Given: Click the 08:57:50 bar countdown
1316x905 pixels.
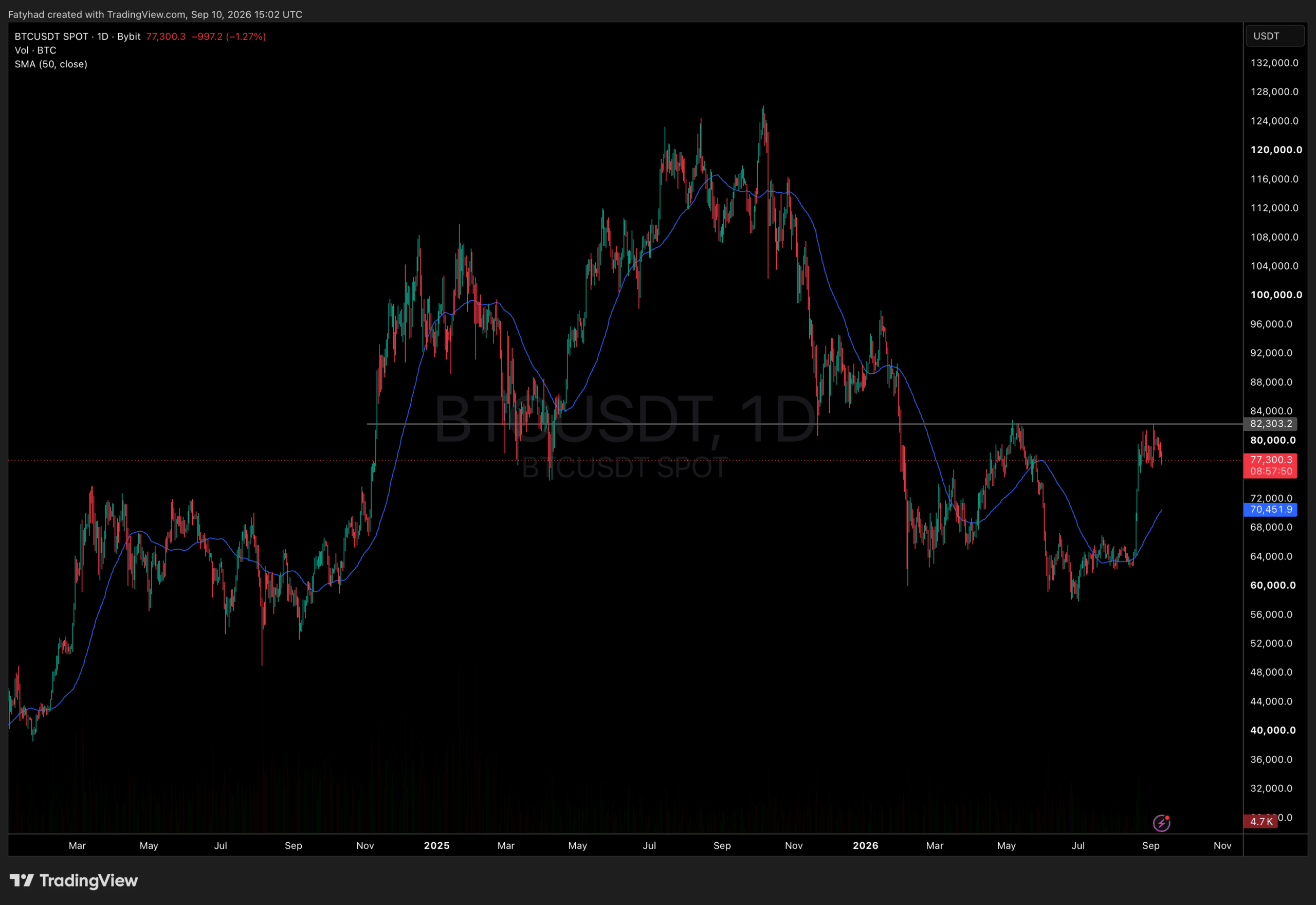Looking at the screenshot, I should coord(1270,471).
